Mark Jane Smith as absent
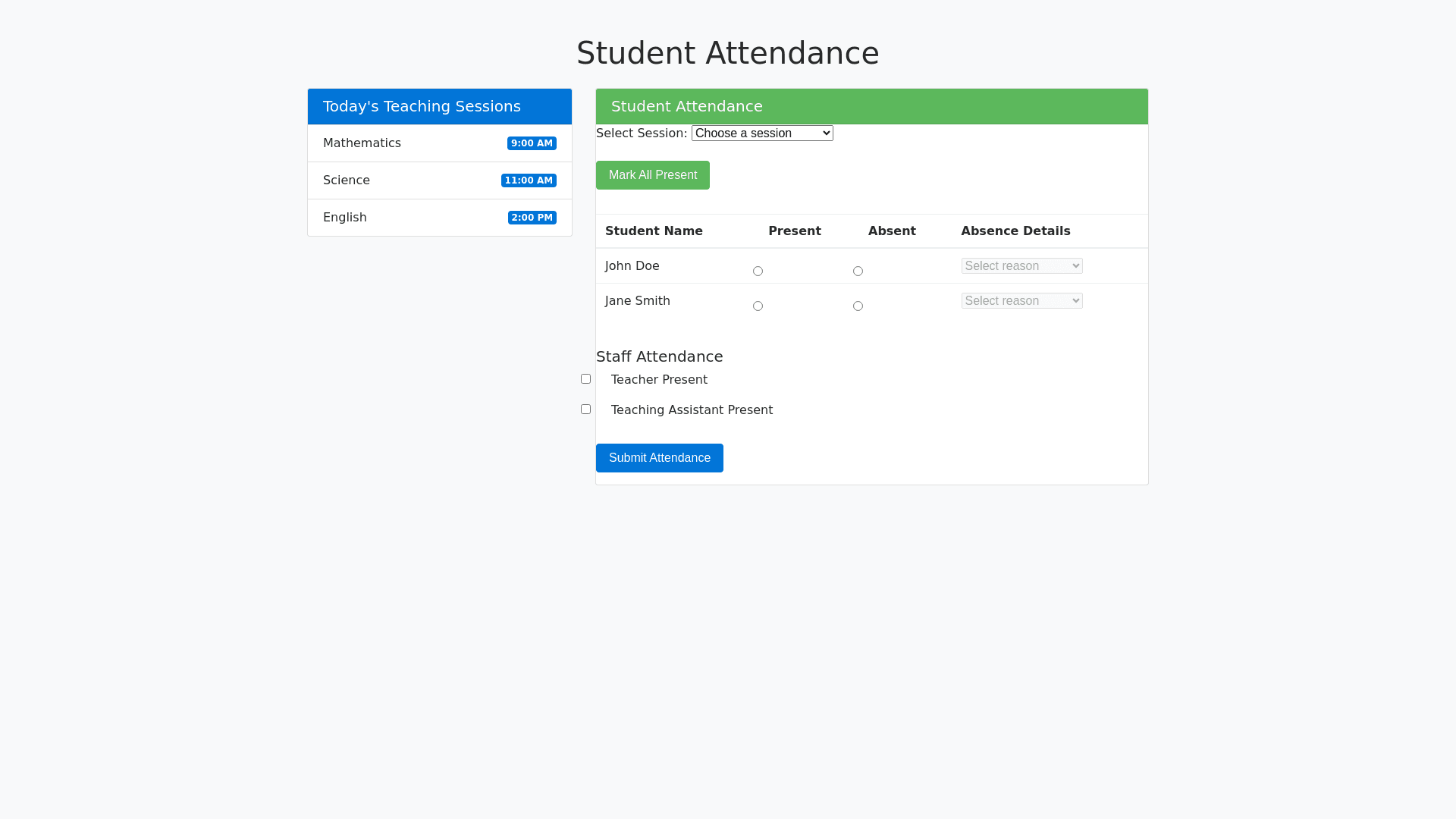 (x=858, y=306)
